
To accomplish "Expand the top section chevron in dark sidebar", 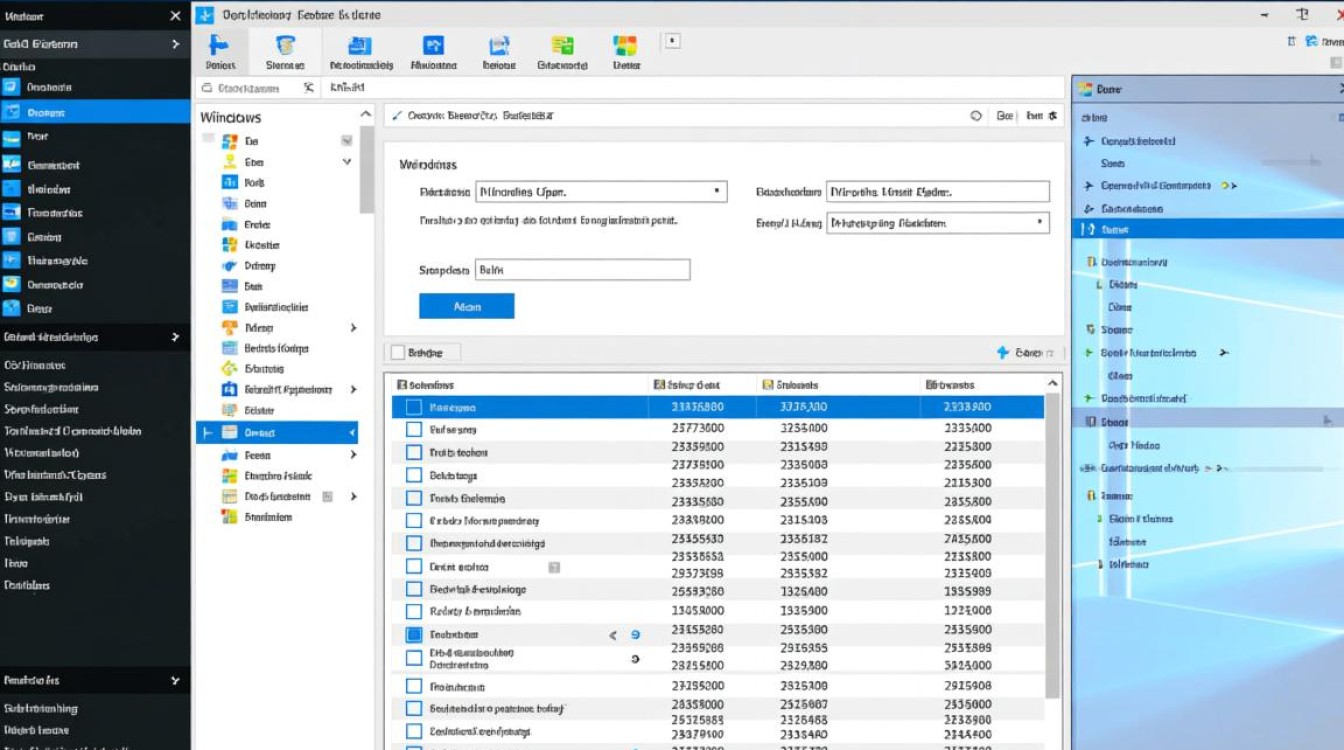I will (x=175, y=44).
